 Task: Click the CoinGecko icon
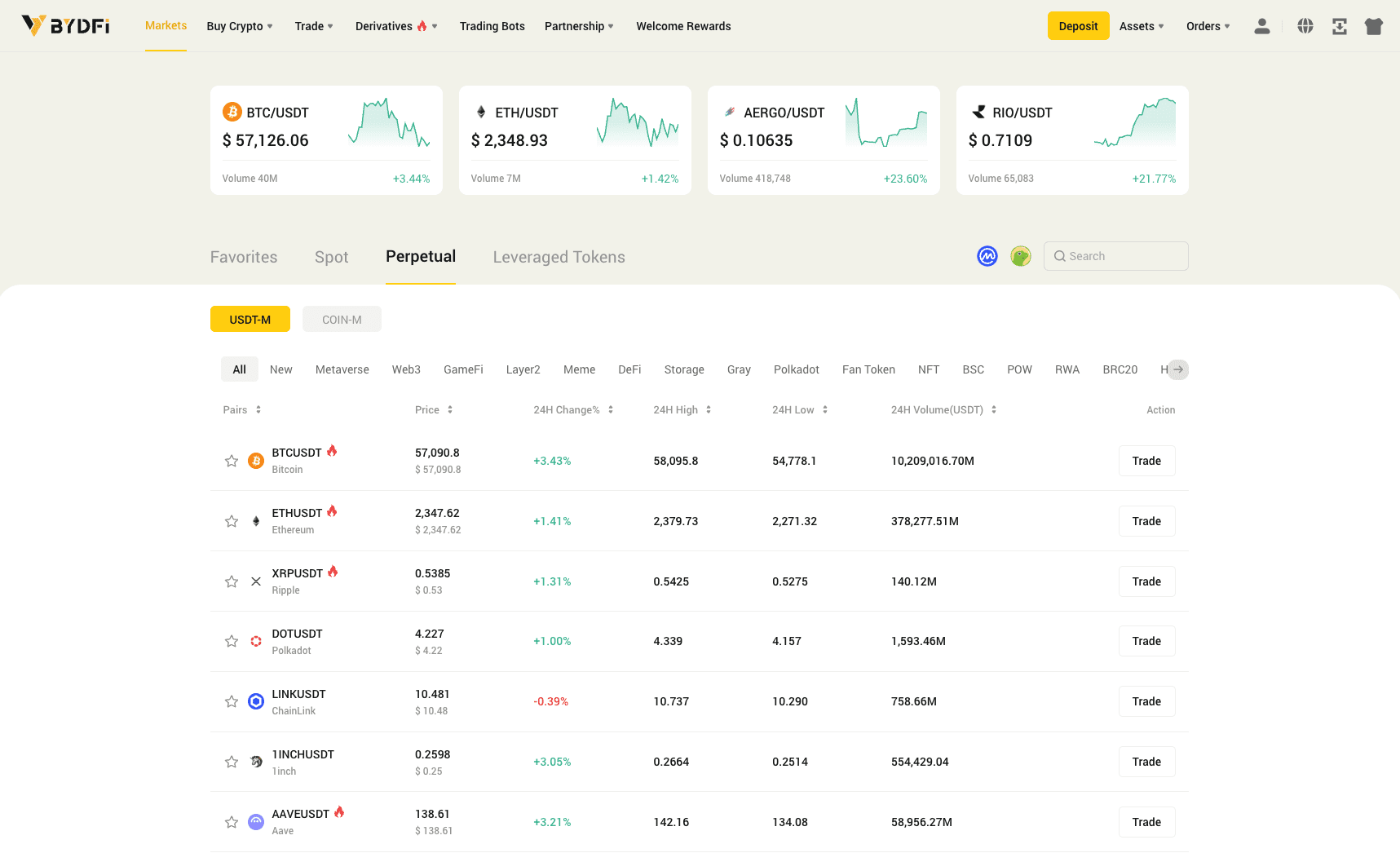pyautogui.click(x=1020, y=255)
